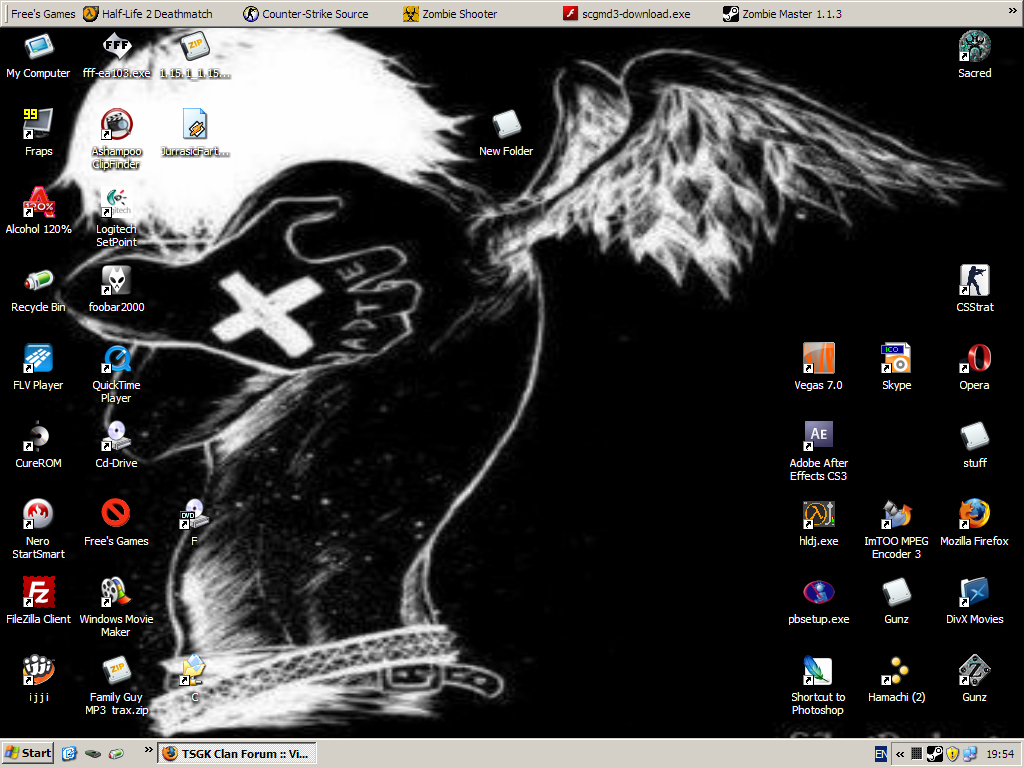Click the Alcohol 120% shortcut
Image resolution: width=1024 pixels, height=768 pixels.
click(38, 203)
